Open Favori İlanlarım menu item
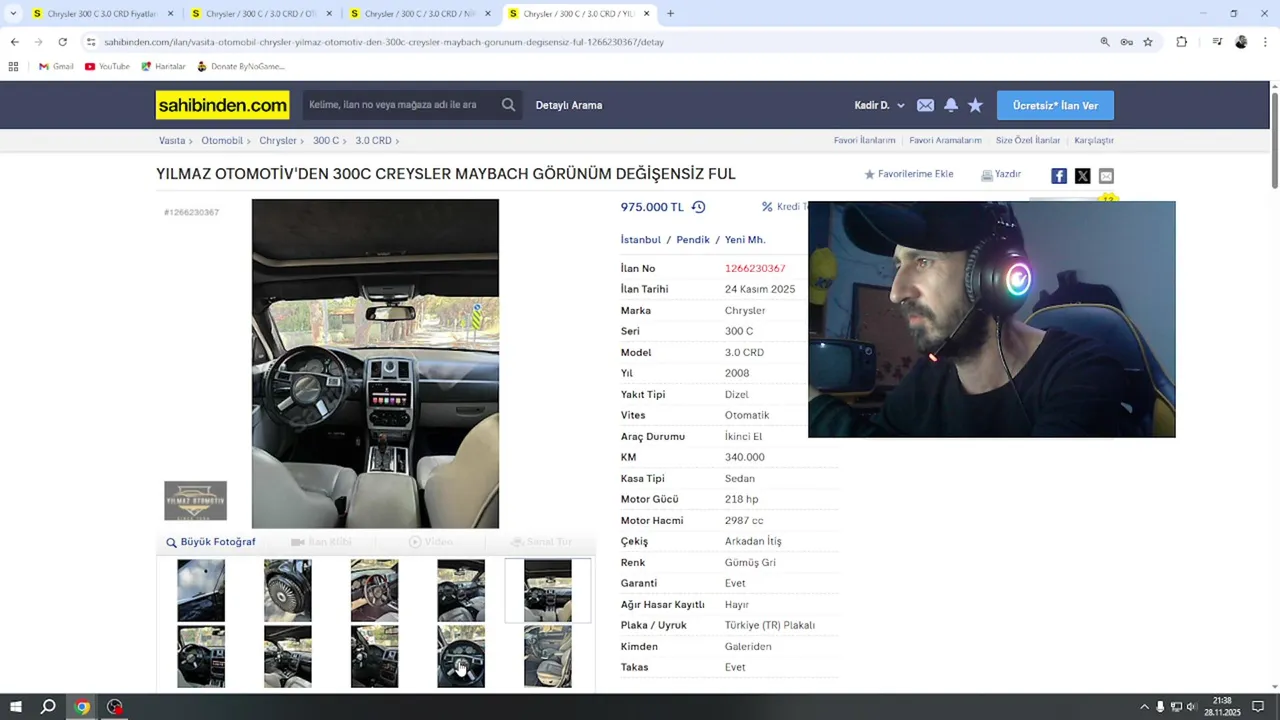Image resolution: width=1280 pixels, height=720 pixels. pos(865,141)
